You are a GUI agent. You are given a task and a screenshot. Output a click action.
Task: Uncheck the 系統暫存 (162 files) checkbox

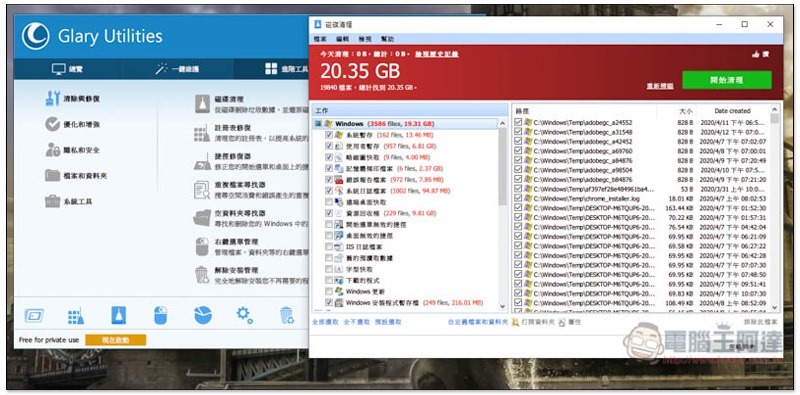pyautogui.click(x=329, y=135)
